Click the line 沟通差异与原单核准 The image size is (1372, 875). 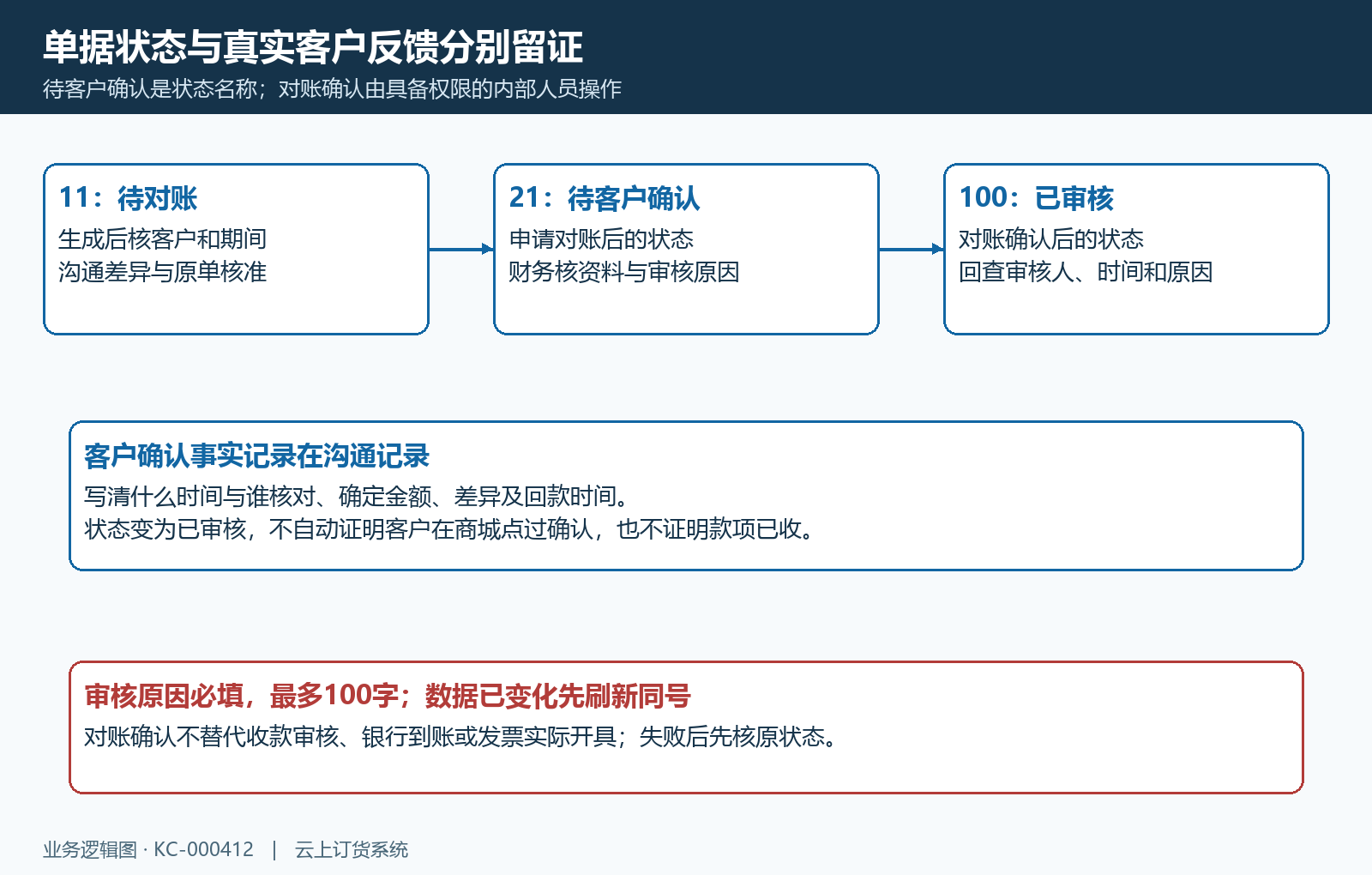pyautogui.click(x=163, y=272)
